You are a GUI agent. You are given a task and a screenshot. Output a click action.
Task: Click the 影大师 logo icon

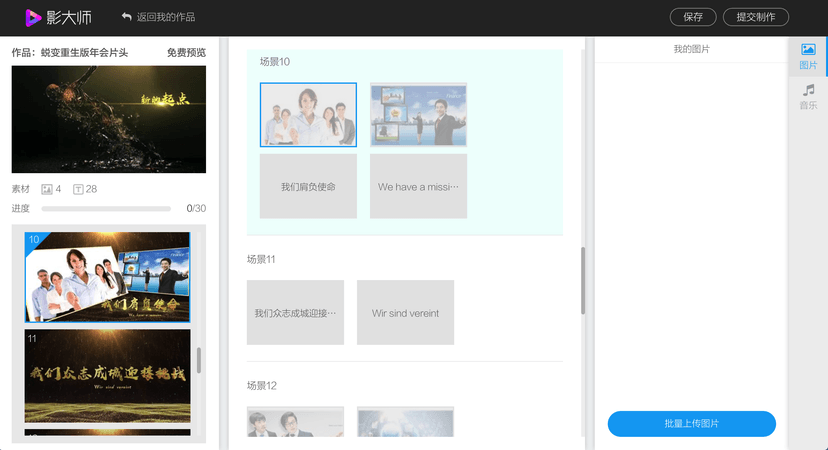point(34,17)
